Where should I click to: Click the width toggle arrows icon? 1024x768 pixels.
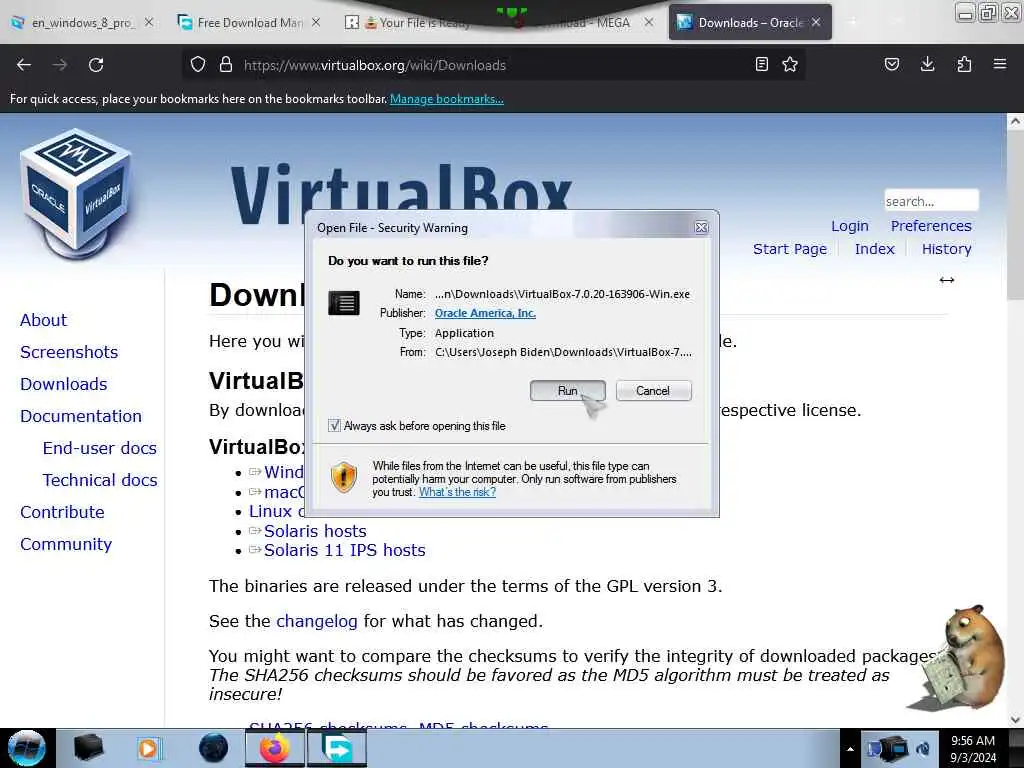(947, 280)
